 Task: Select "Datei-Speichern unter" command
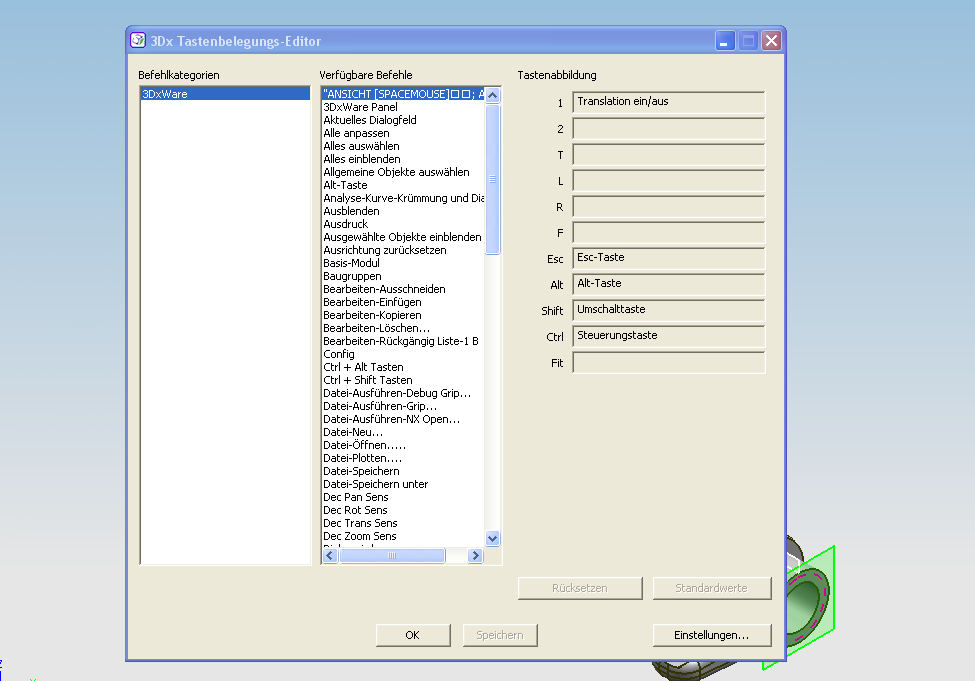402,484
